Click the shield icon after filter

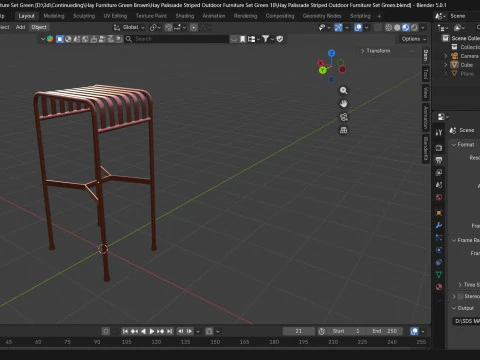point(280,39)
